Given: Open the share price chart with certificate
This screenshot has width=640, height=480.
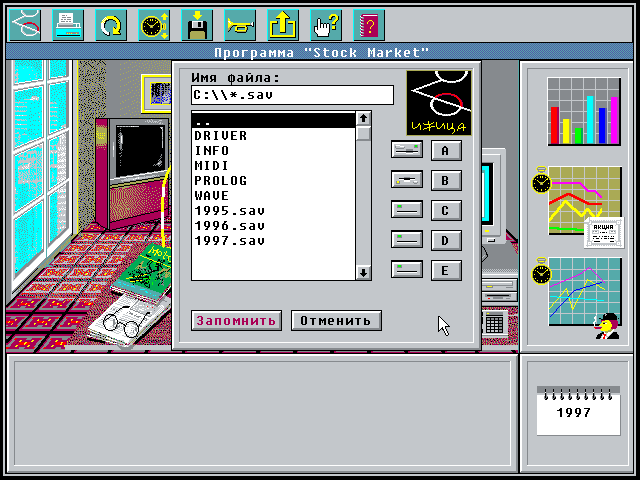Looking at the screenshot, I should [578, 207].
